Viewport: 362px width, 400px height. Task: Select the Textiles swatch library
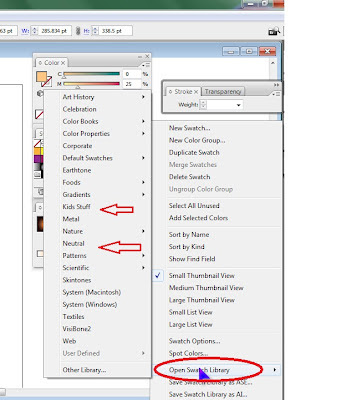pos(97,317)
